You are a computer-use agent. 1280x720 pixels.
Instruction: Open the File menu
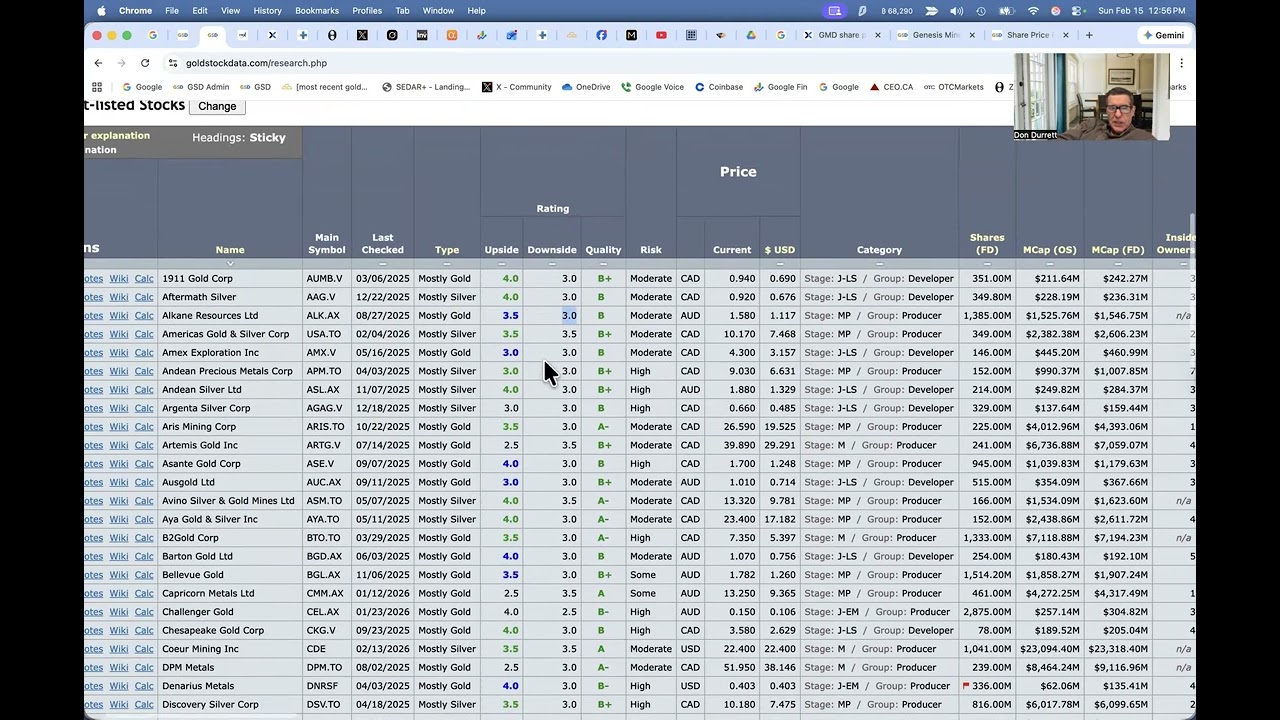[x=172, y=11]
